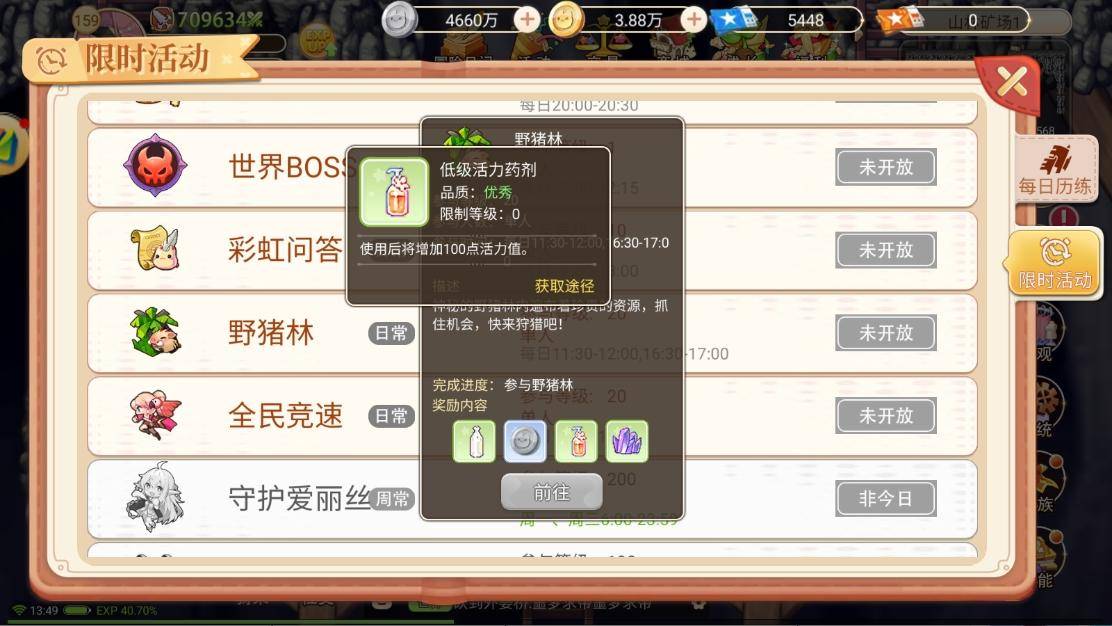Open the 获取途径 link
The width and height of the screenshot is (1112, 626).
pos(565,286)
